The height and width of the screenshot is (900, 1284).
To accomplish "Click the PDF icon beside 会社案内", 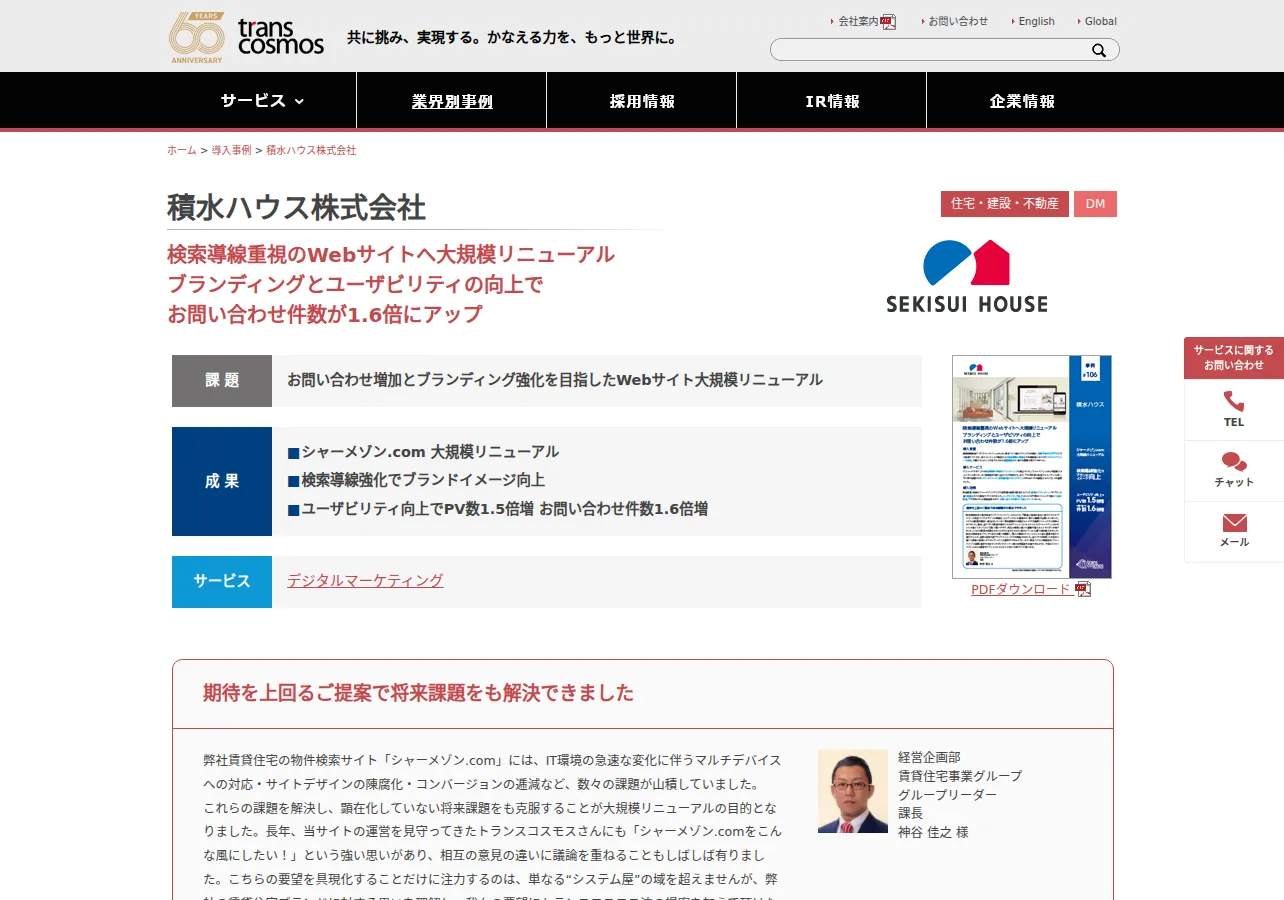I will click(888, 22).
